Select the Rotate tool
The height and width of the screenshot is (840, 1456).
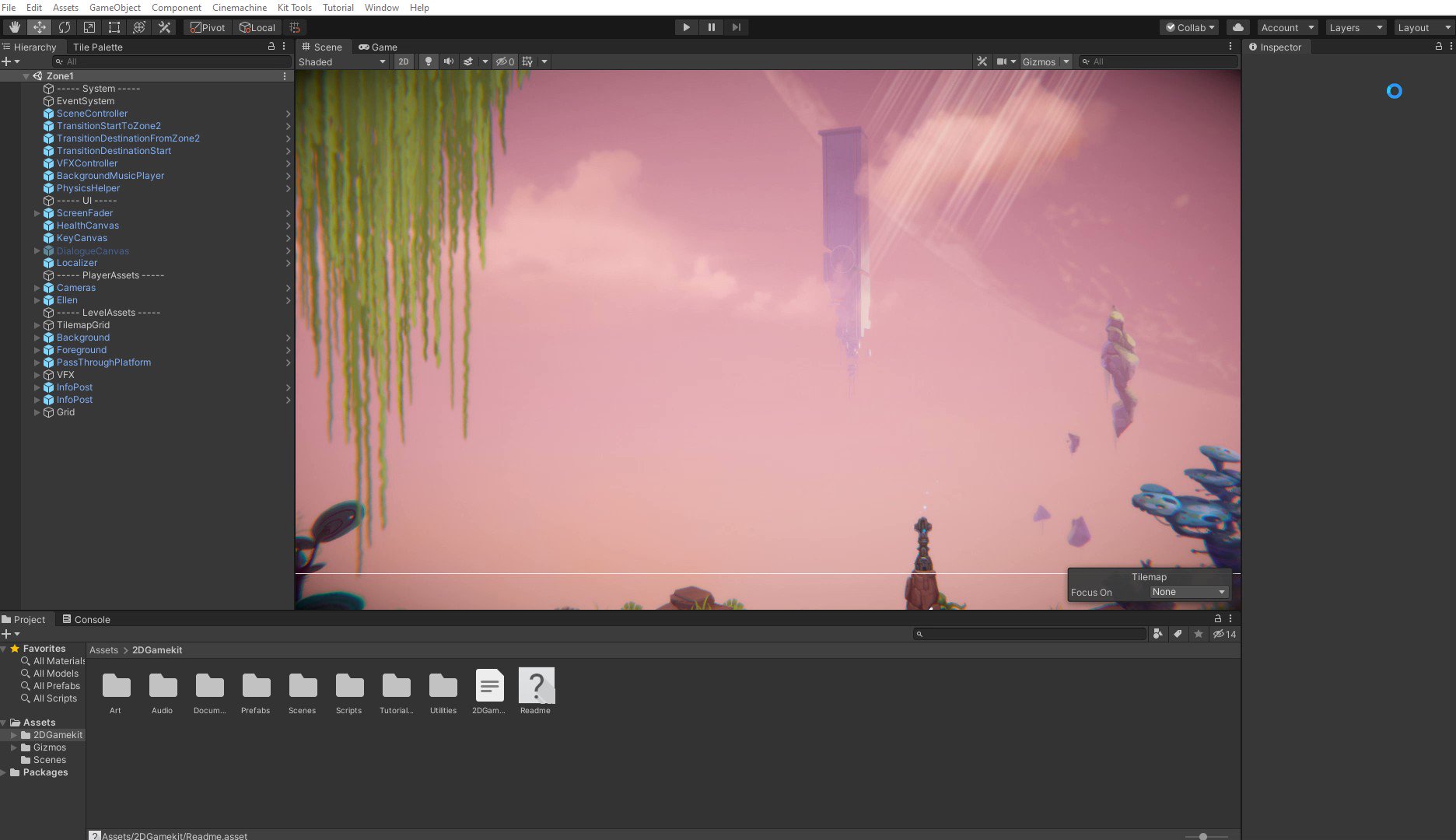tap(65, 27)
